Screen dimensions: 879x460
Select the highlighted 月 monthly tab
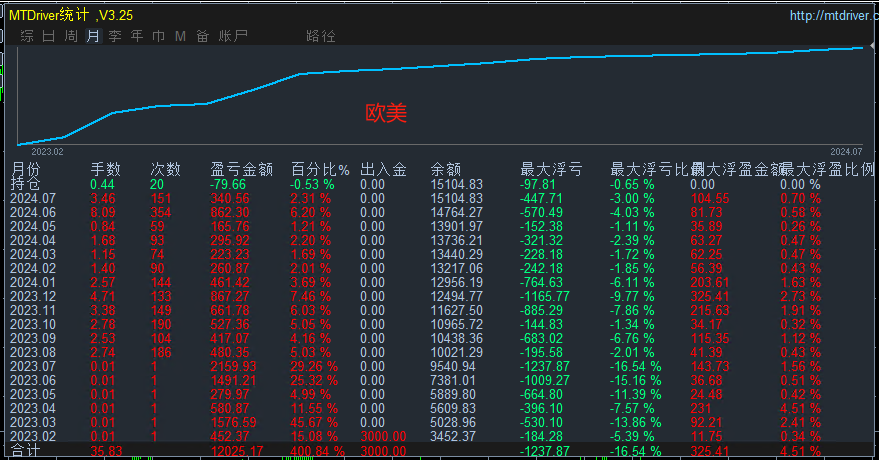coord(93,36)
